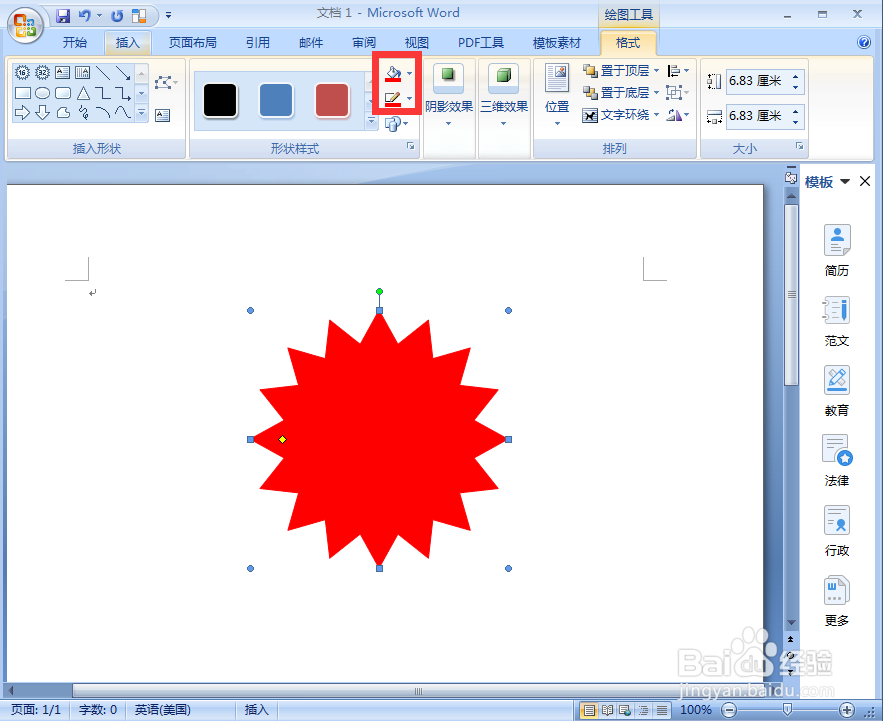Switch to Draft view
Viewport: 883px width, 721px height.
click(662, 710)
